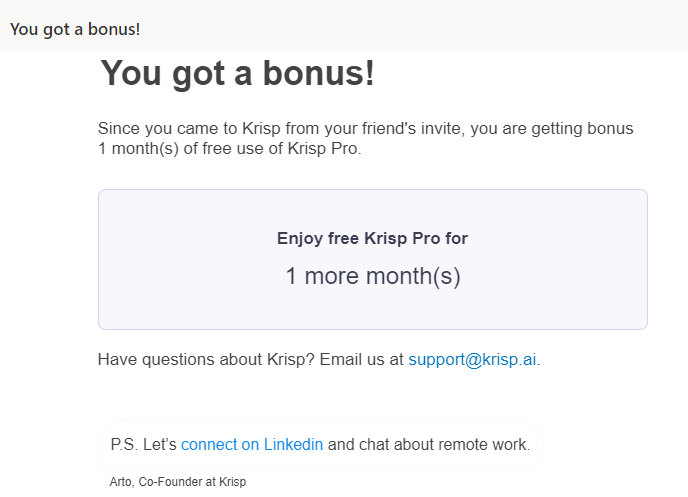
Task: Click the word Linkedin in the P.S. link
Action: click(293, 444)
